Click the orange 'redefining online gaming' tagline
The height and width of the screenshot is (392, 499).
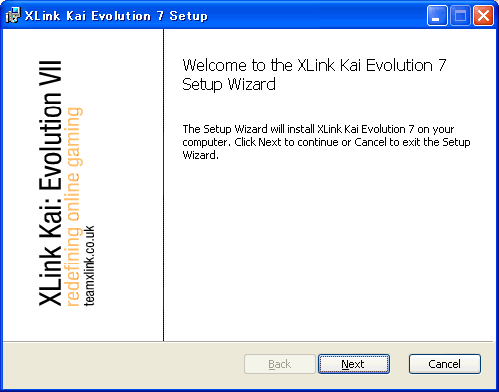(74, 206)
